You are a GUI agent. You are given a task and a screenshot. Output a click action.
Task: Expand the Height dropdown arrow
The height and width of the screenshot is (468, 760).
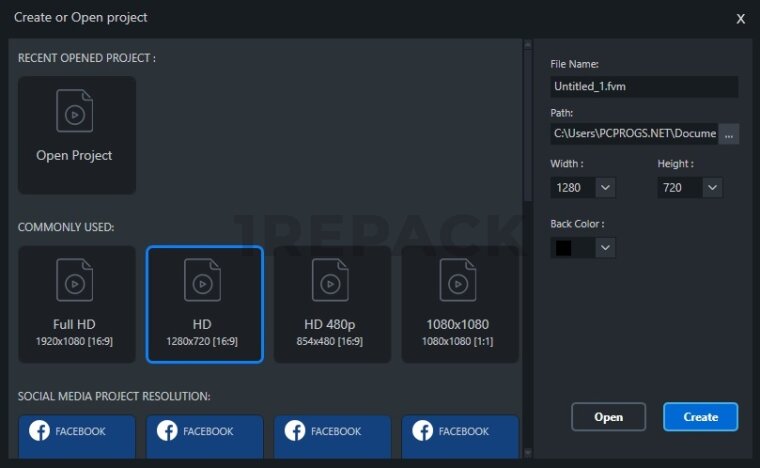712,187
